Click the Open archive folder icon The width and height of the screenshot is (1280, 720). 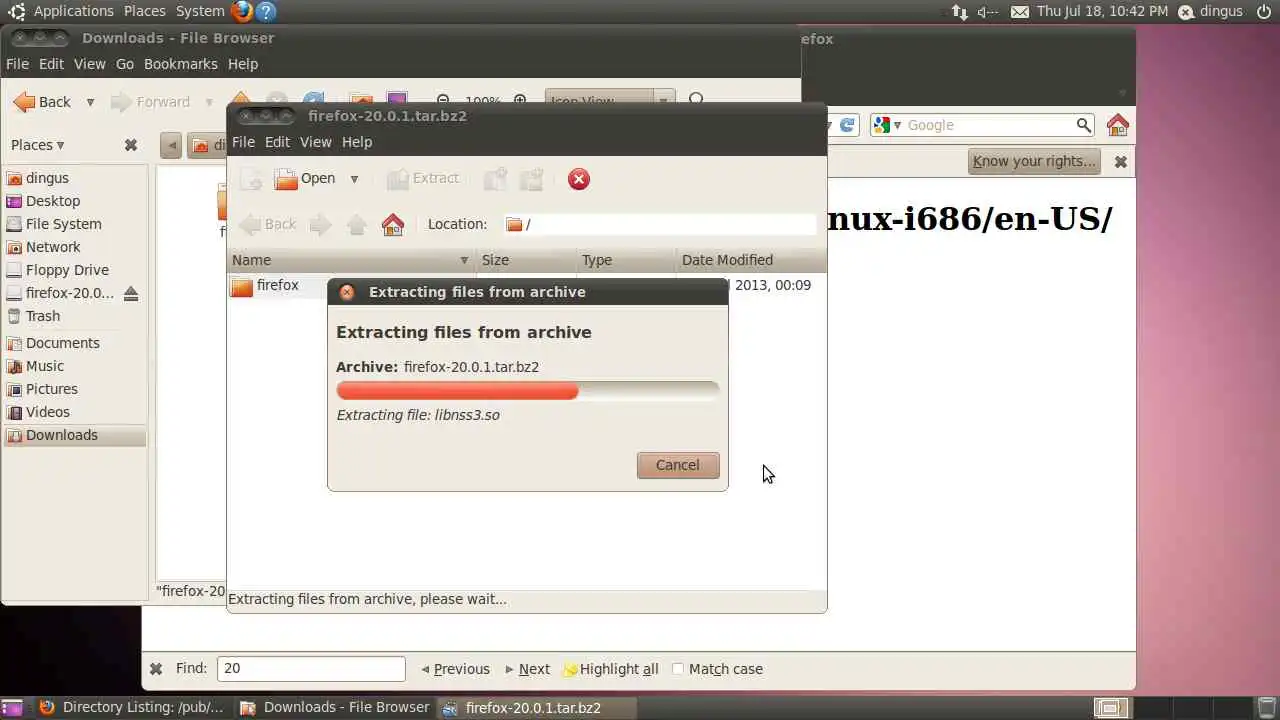pos(286,179)
